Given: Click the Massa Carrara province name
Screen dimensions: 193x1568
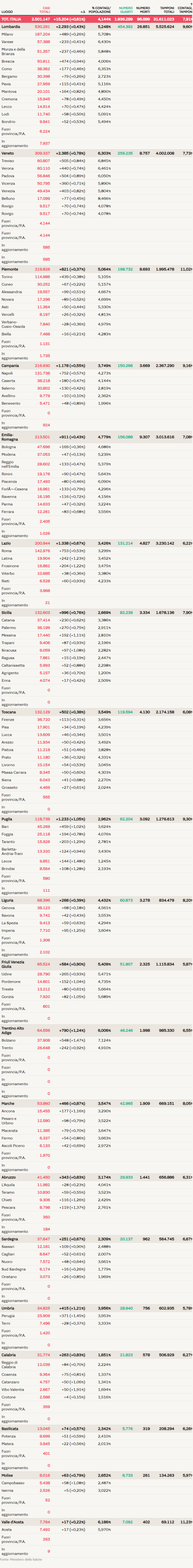Looking at the screenshot, I should (13, 772).
